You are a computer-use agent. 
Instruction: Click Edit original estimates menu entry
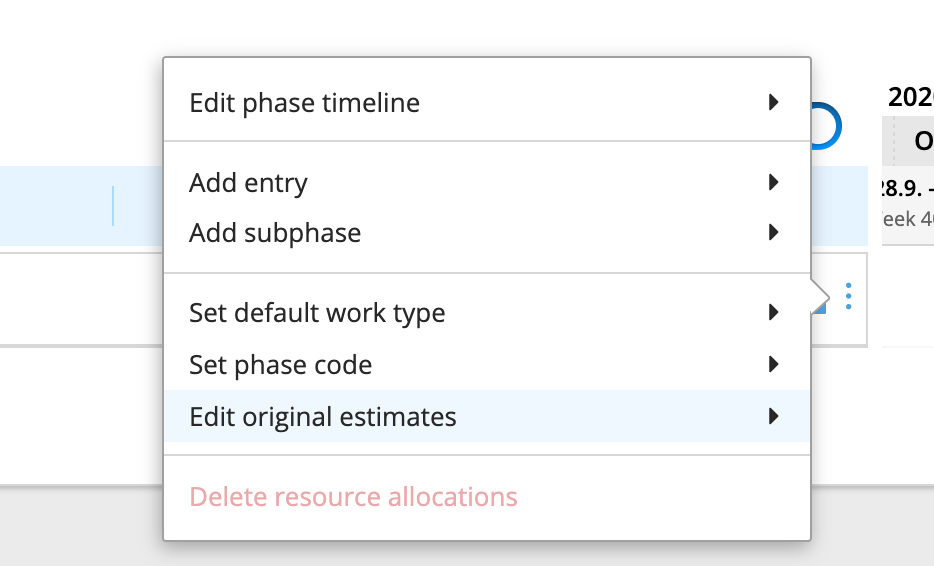[x=322, y=418]
